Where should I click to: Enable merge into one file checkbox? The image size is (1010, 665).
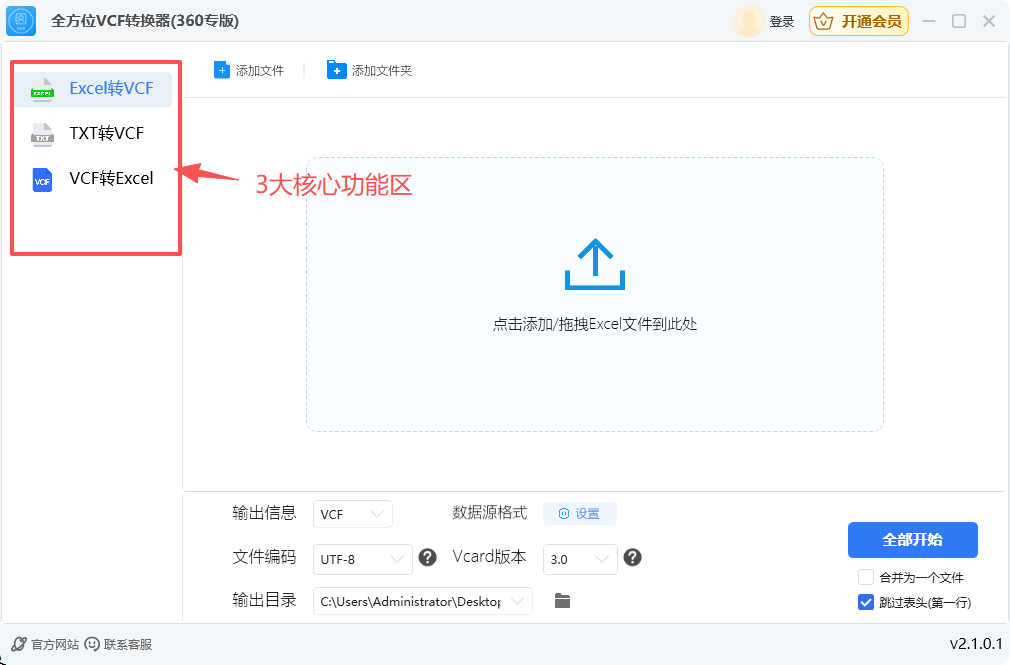(866, 577)
